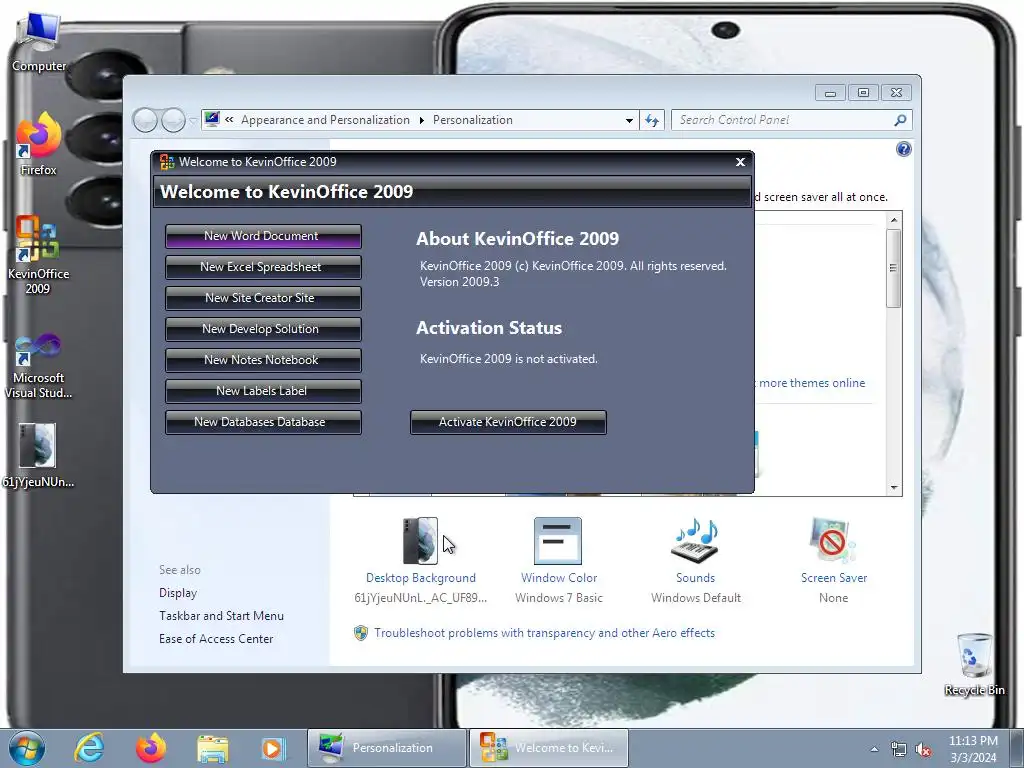Image resolution: width=1024 pixels, height=768 pixels.
Task: Open the get more themes online link
Action: (x=810, y=383)
